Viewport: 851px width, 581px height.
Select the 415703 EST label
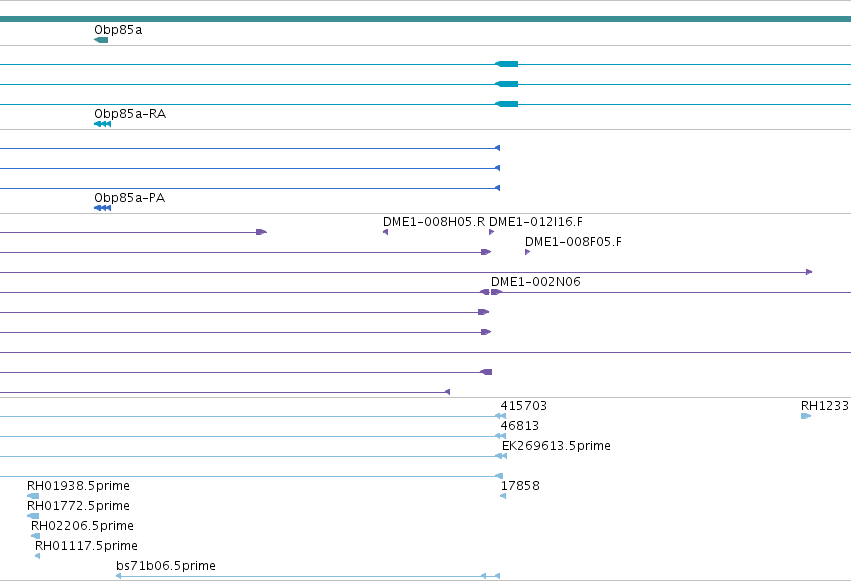click(524, 406)
